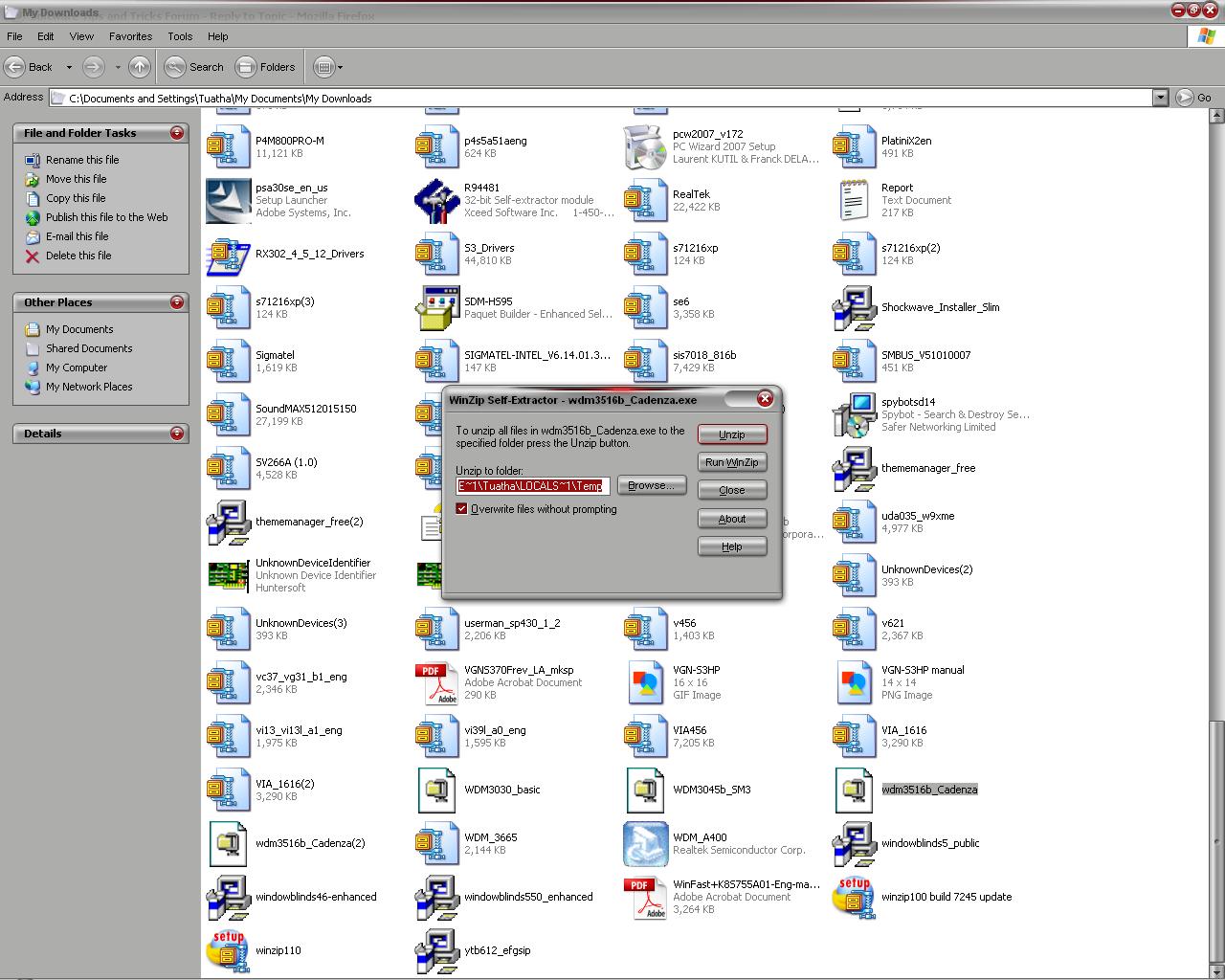Screen dimensions: 1225x980
Task: Select the spybotsd14 installer icon
Action: [855, 414]
